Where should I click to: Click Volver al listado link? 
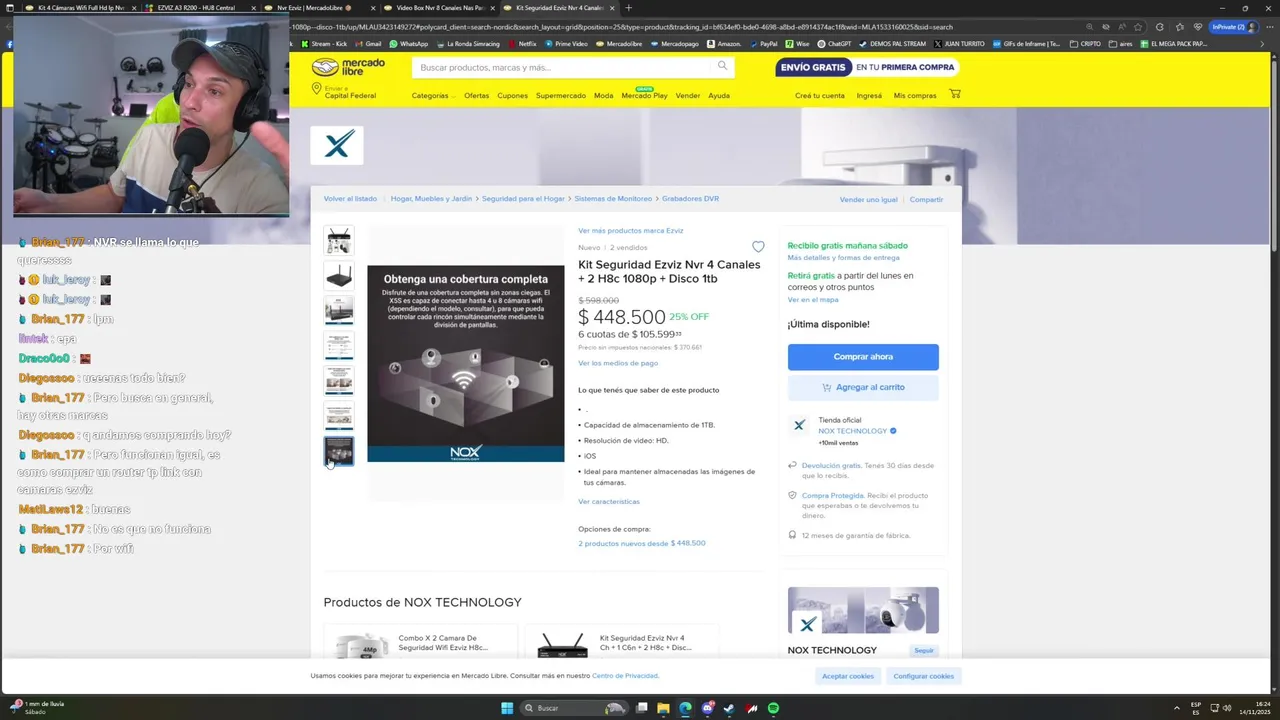[x=350, y=198]
